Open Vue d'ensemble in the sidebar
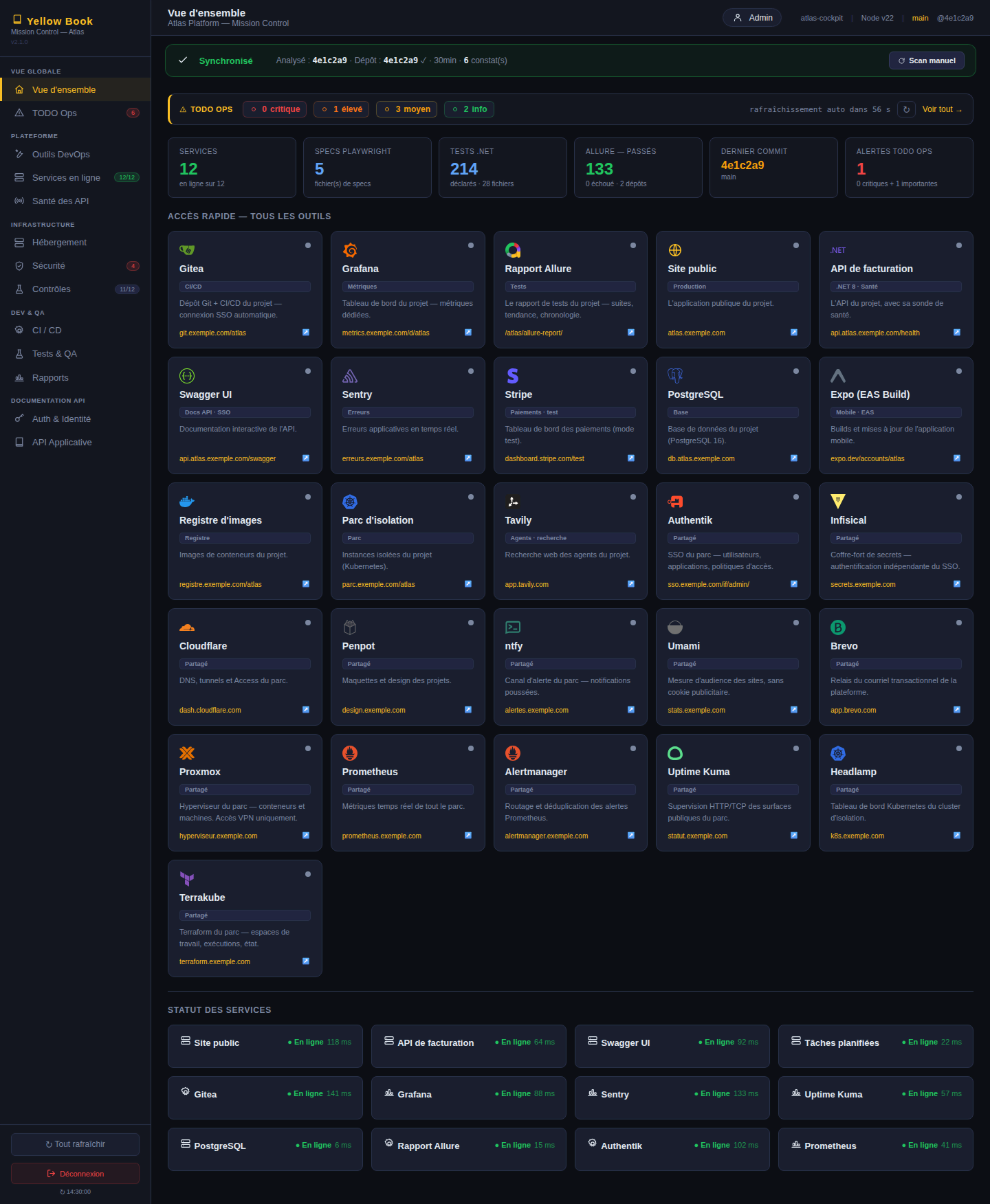990x1204 pixels. click(76, 89)
